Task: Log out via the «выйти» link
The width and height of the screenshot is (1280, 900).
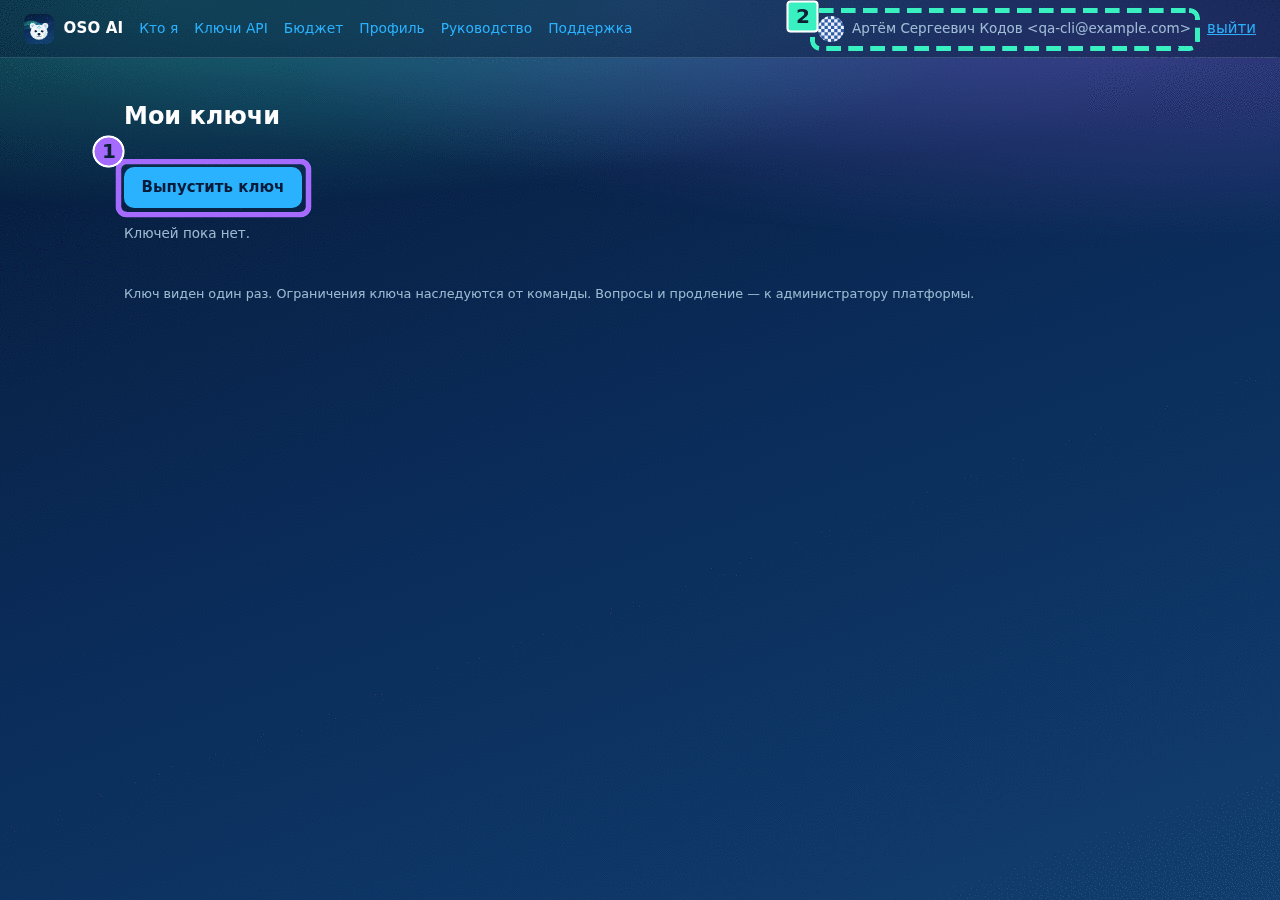Action: [x=1231, y=28]
